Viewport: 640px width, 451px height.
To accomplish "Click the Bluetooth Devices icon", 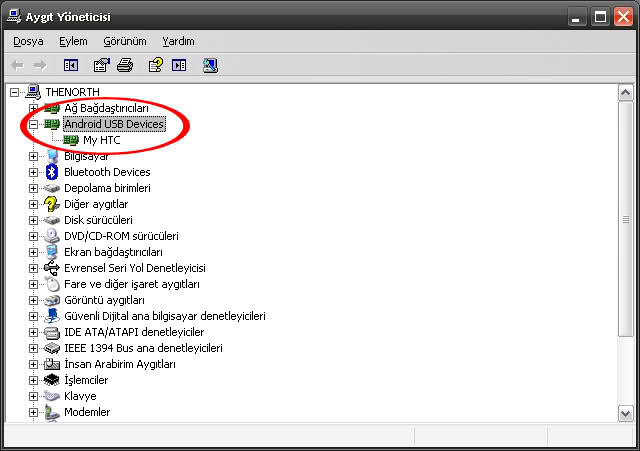I will point(51,172).
